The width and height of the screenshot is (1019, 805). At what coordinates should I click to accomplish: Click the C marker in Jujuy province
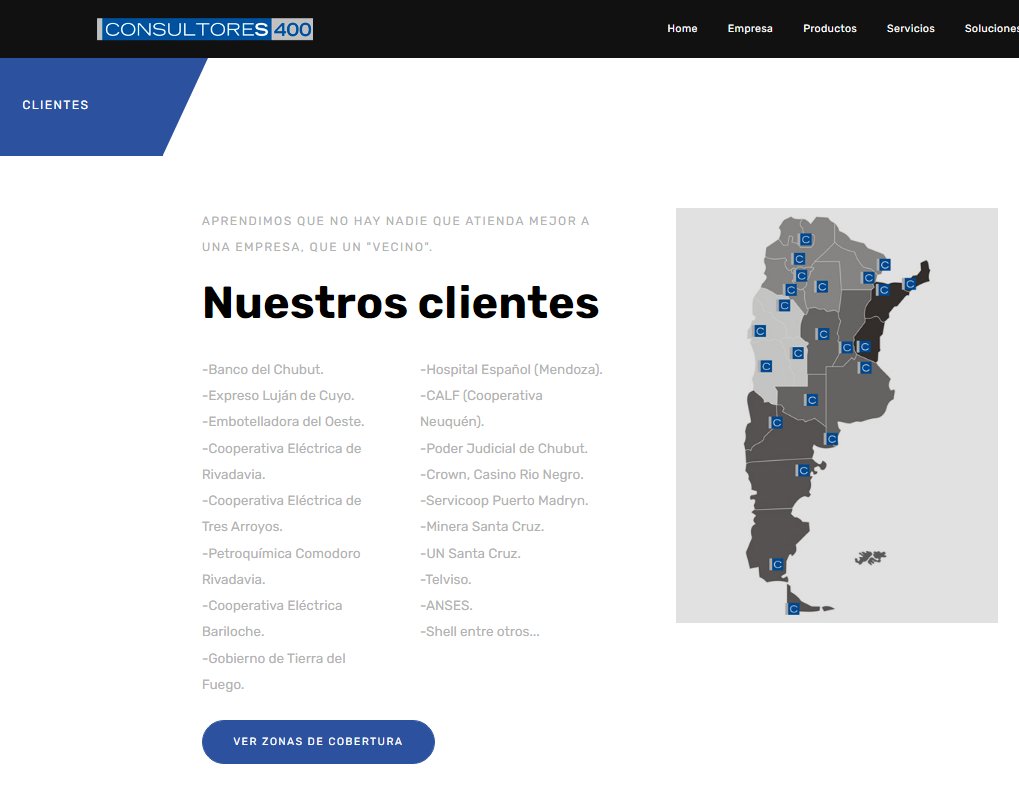(806, 240)
